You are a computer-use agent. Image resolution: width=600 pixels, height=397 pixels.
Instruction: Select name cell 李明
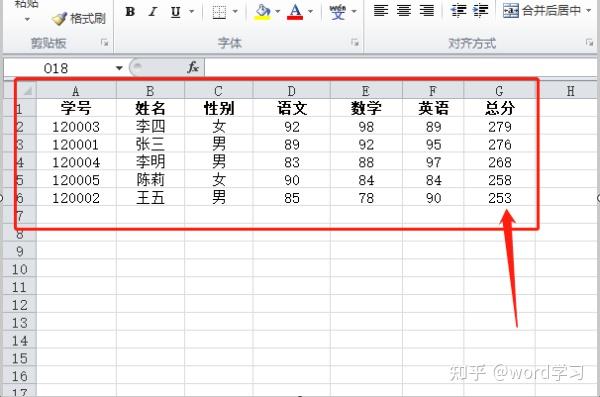tap(150, 162)
